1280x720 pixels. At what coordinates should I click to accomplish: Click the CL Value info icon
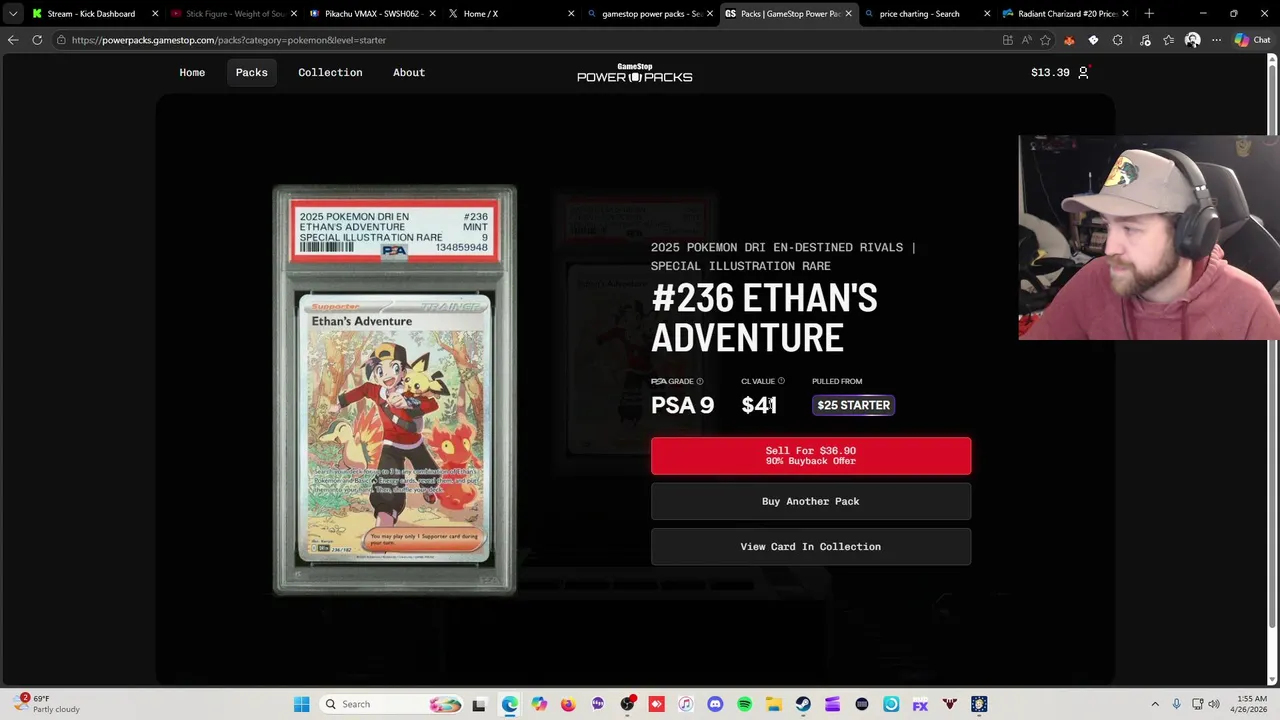pyautogui.click(x=781, y=381)
